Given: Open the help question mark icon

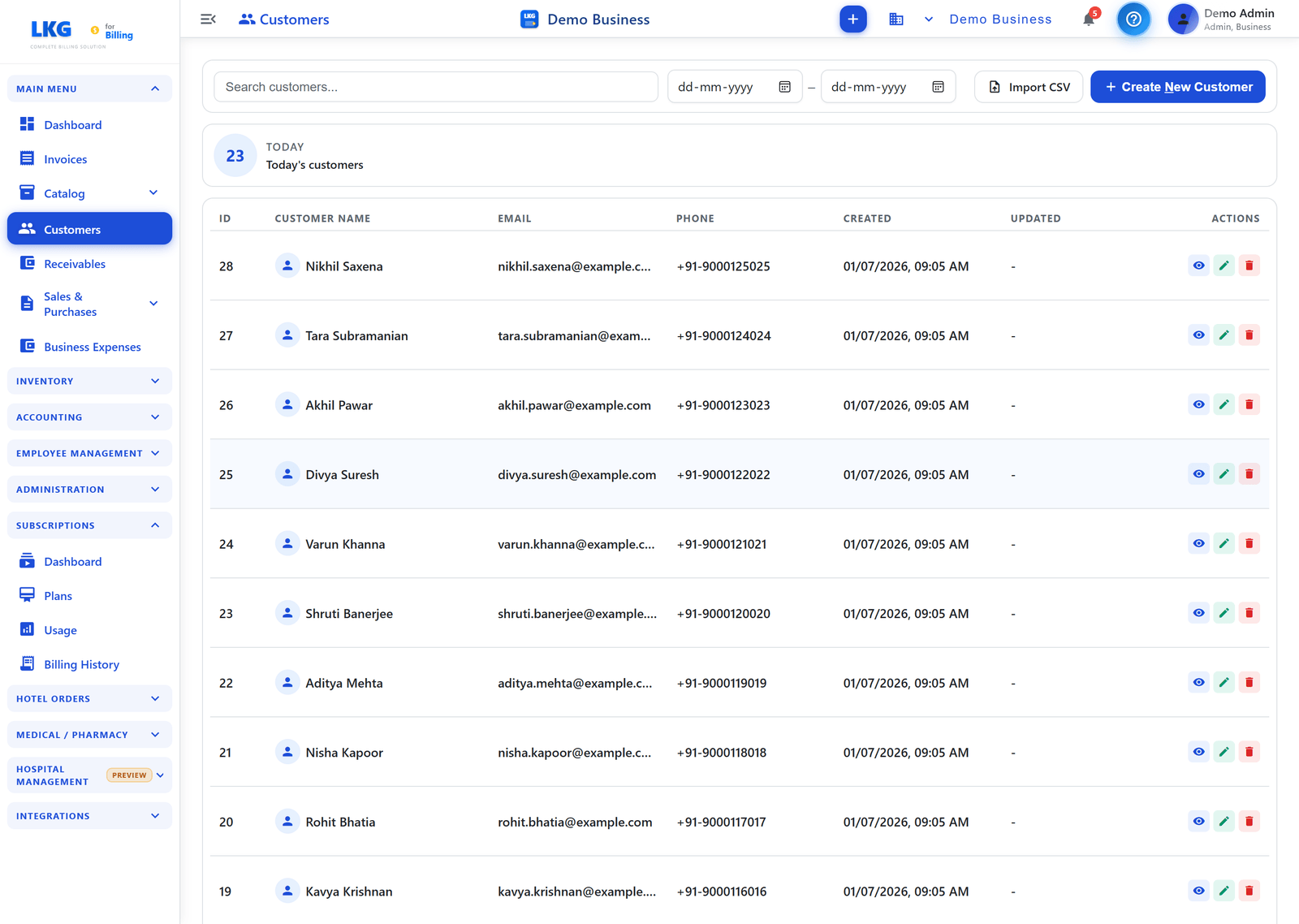Looking at the screenshot, I should 1133,19.
